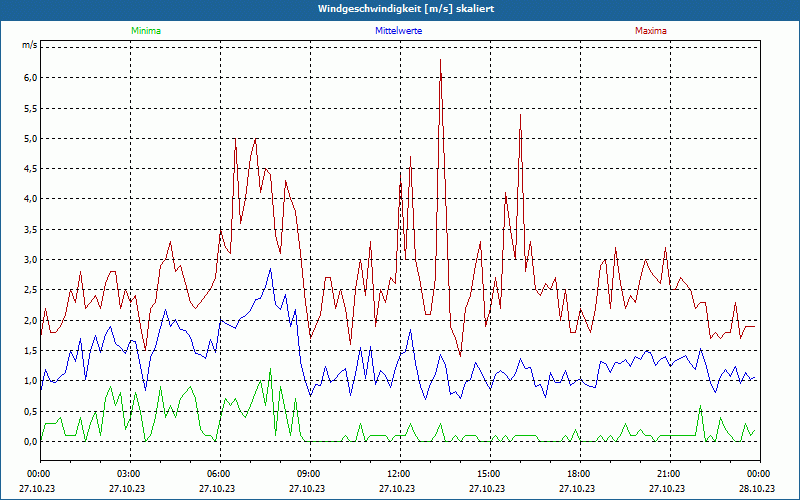Select the 12:00 time axis label
The height and width of the screenshot is (500, 800).
pos(398,473)
